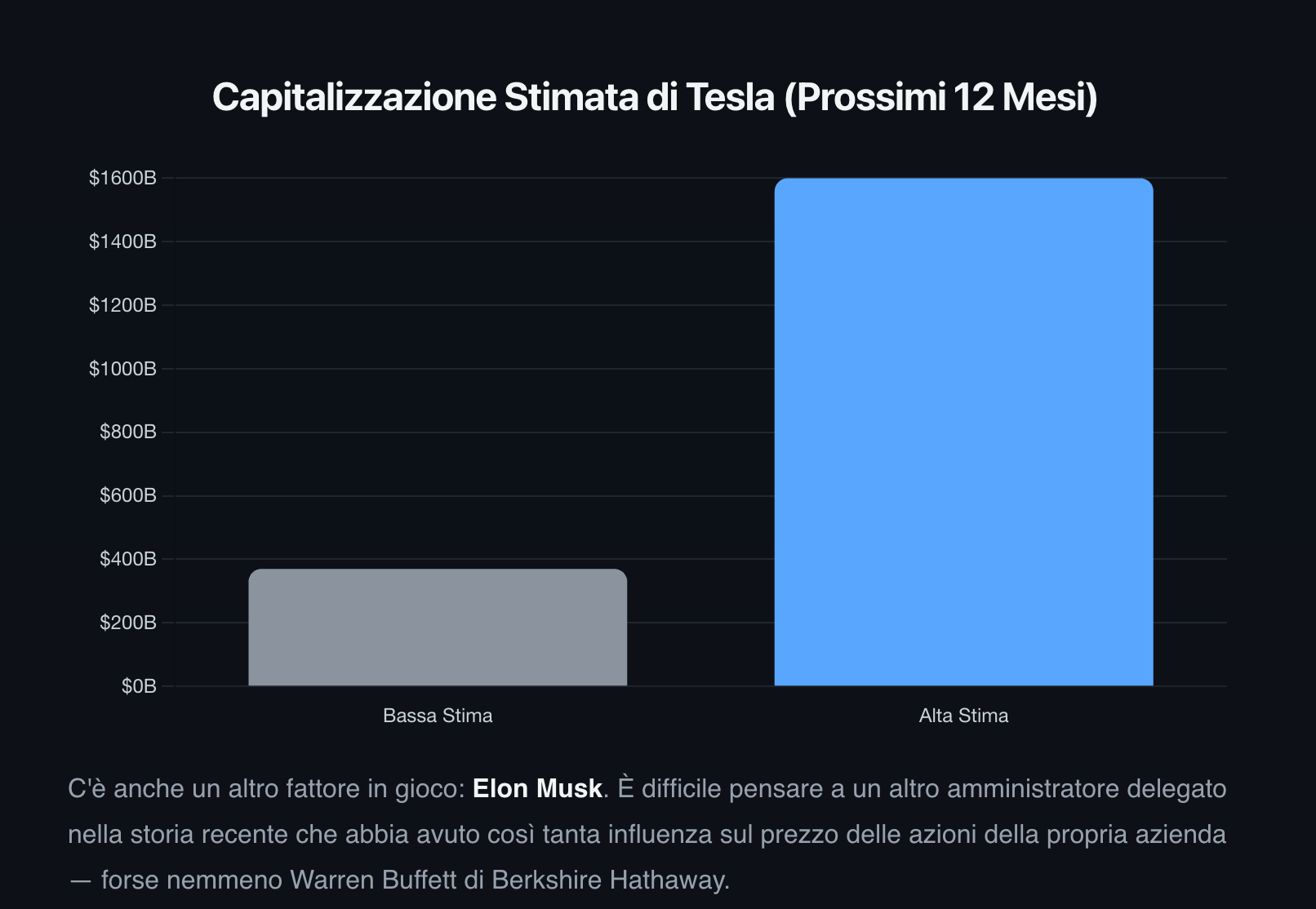
Task: Click the $200B y-axis label
Action: click(x=127, y=623)
